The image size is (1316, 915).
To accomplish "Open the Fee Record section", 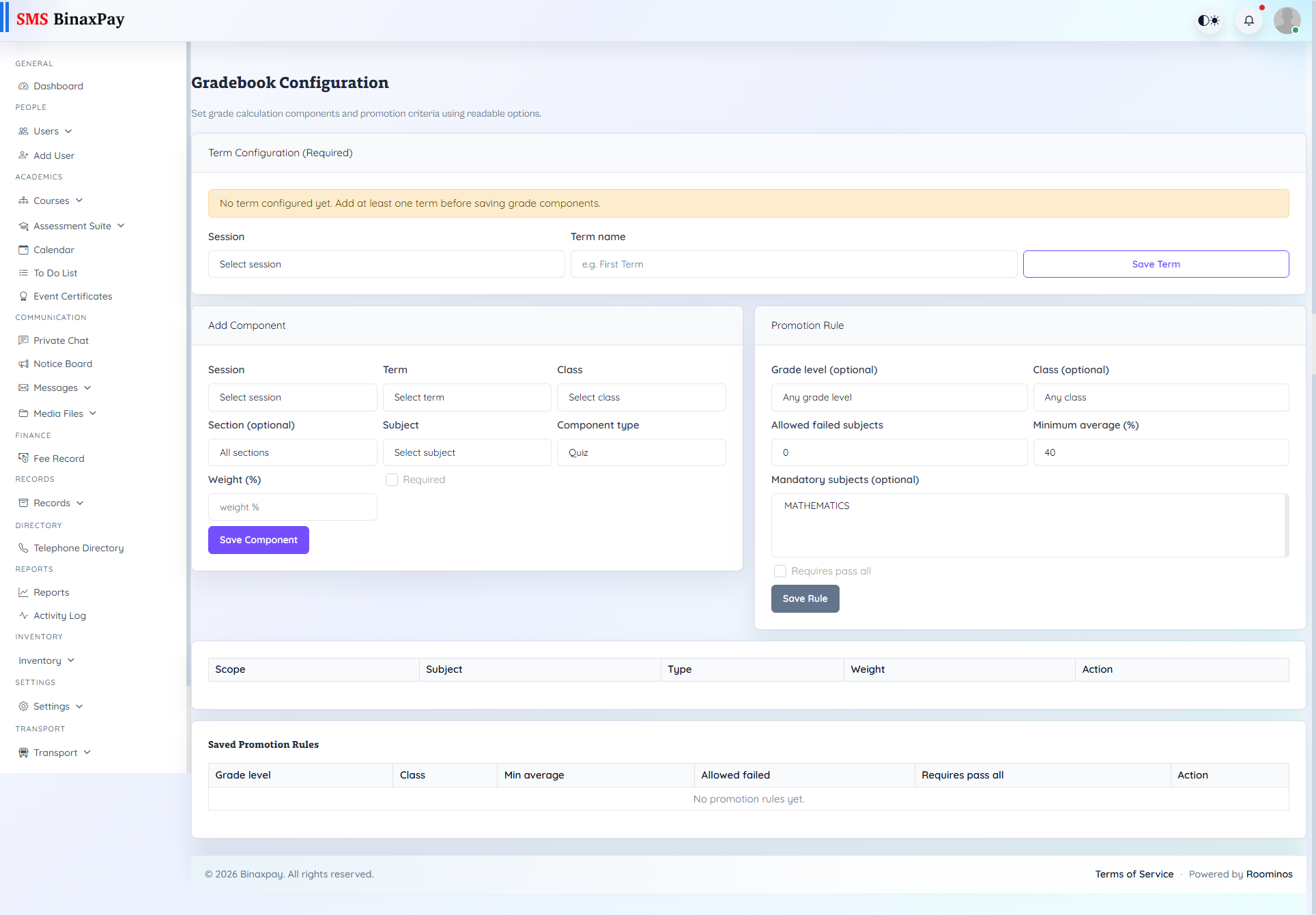I will (x=59, y=458).
